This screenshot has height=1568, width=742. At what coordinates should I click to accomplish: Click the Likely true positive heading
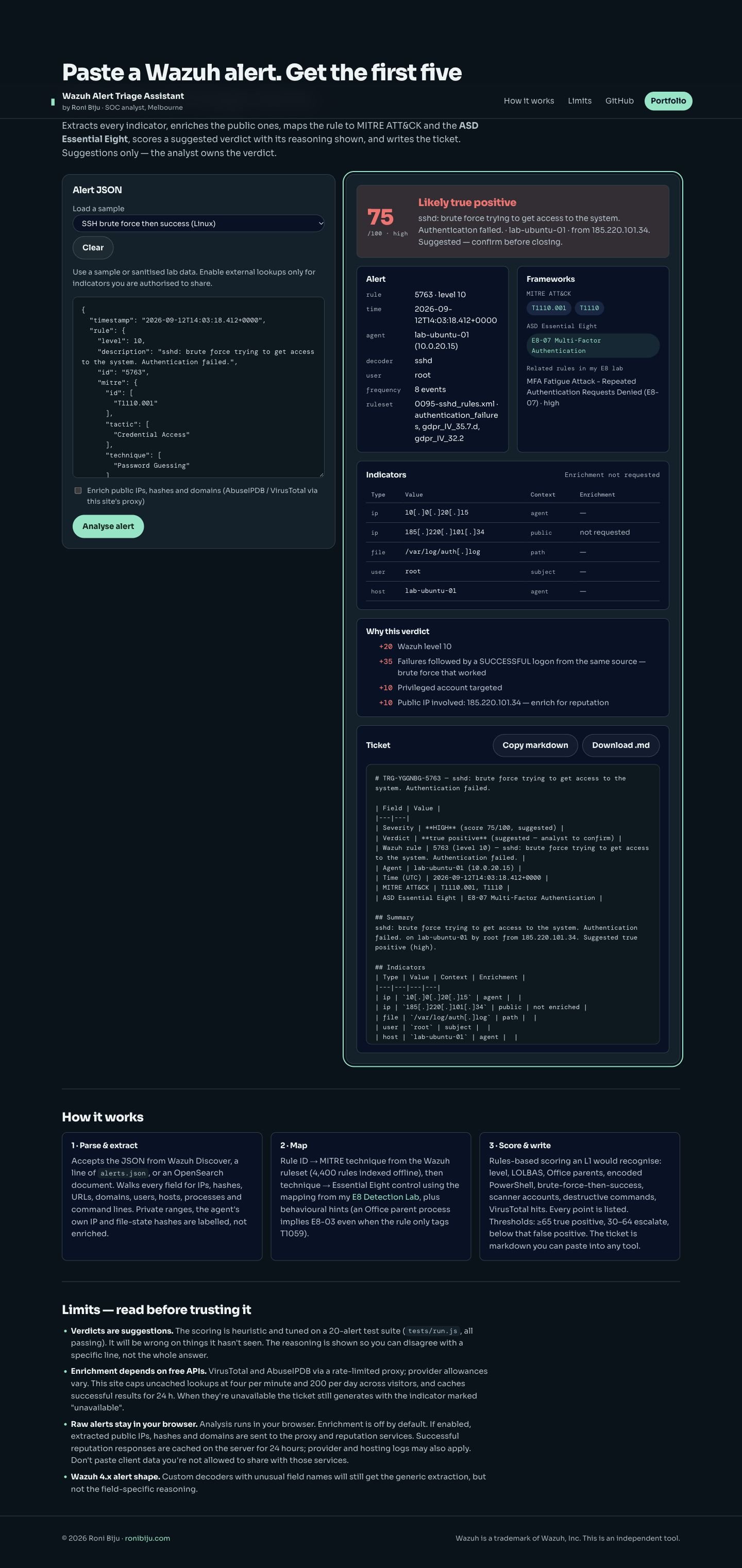467,202
